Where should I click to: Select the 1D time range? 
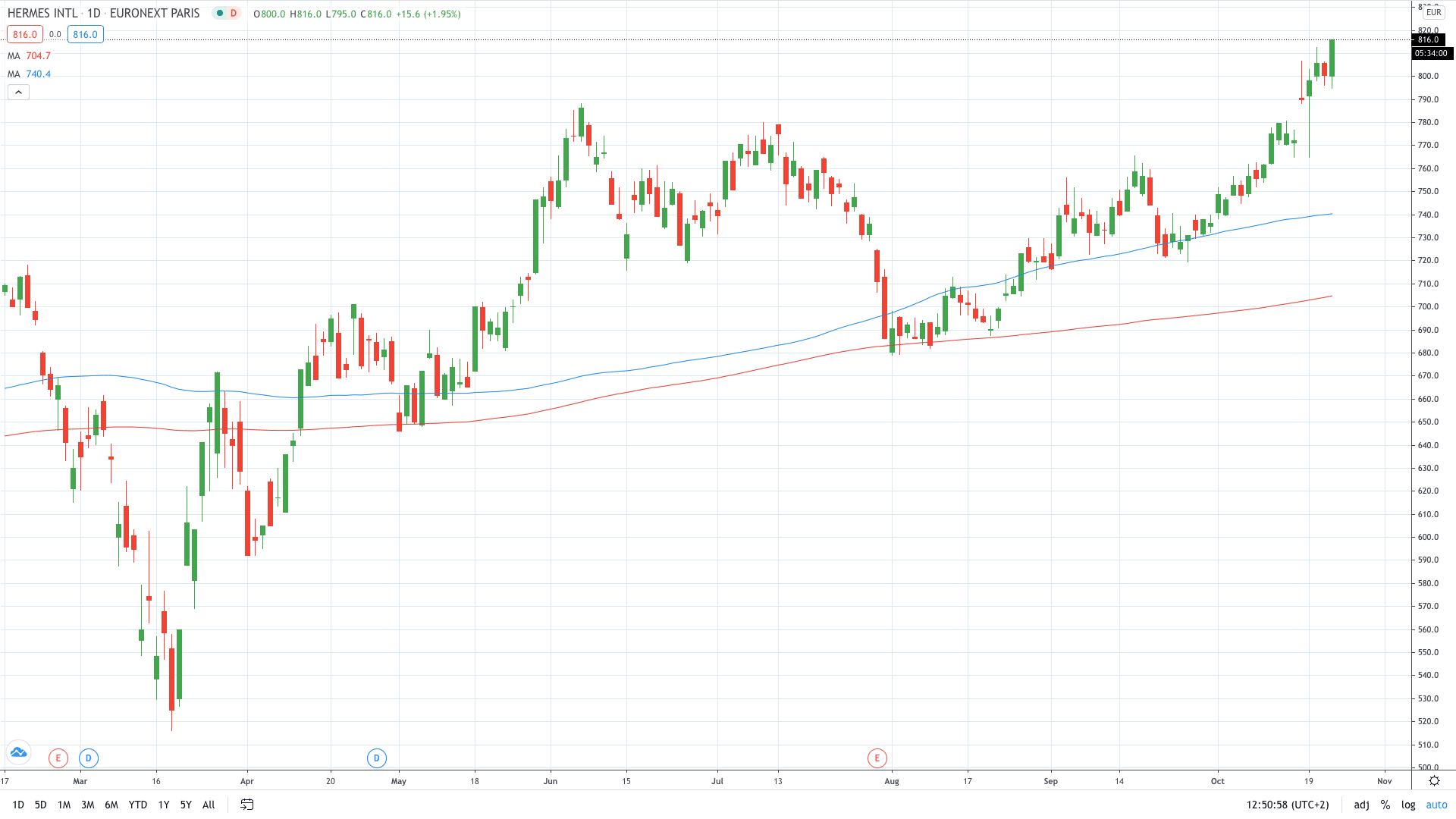tap(18, 805)
